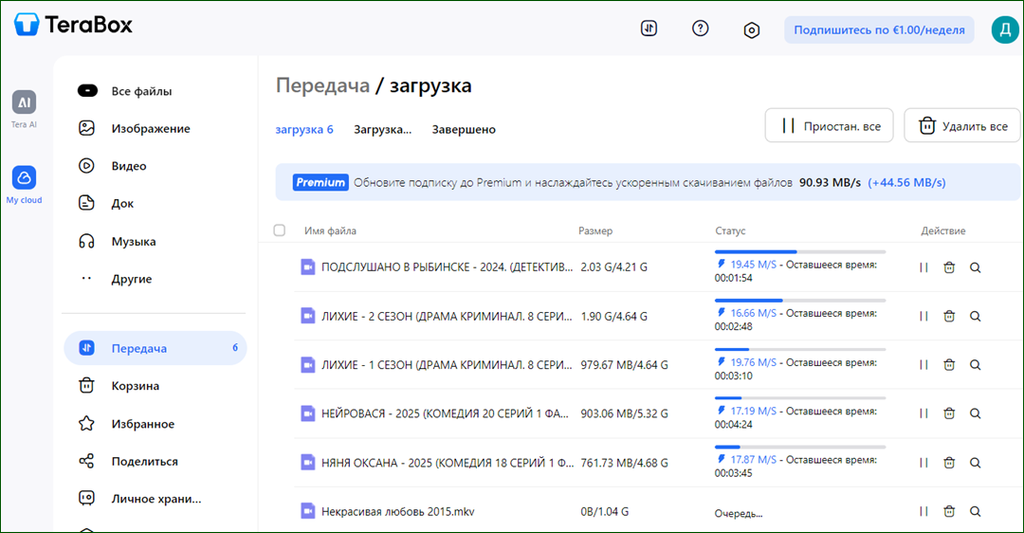Click magnifier icon for Некрасивая любовь 2015.mkv
1024x533 pixels.
(x=975, y=511)
